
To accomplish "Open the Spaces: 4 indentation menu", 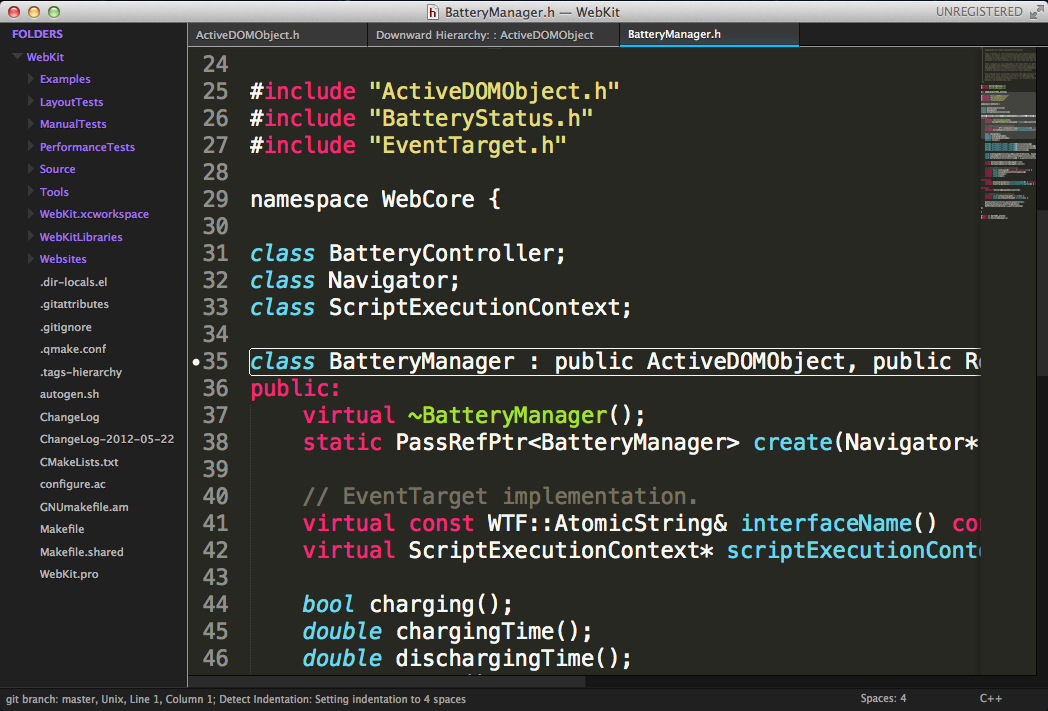I will (x=884, y=698).
